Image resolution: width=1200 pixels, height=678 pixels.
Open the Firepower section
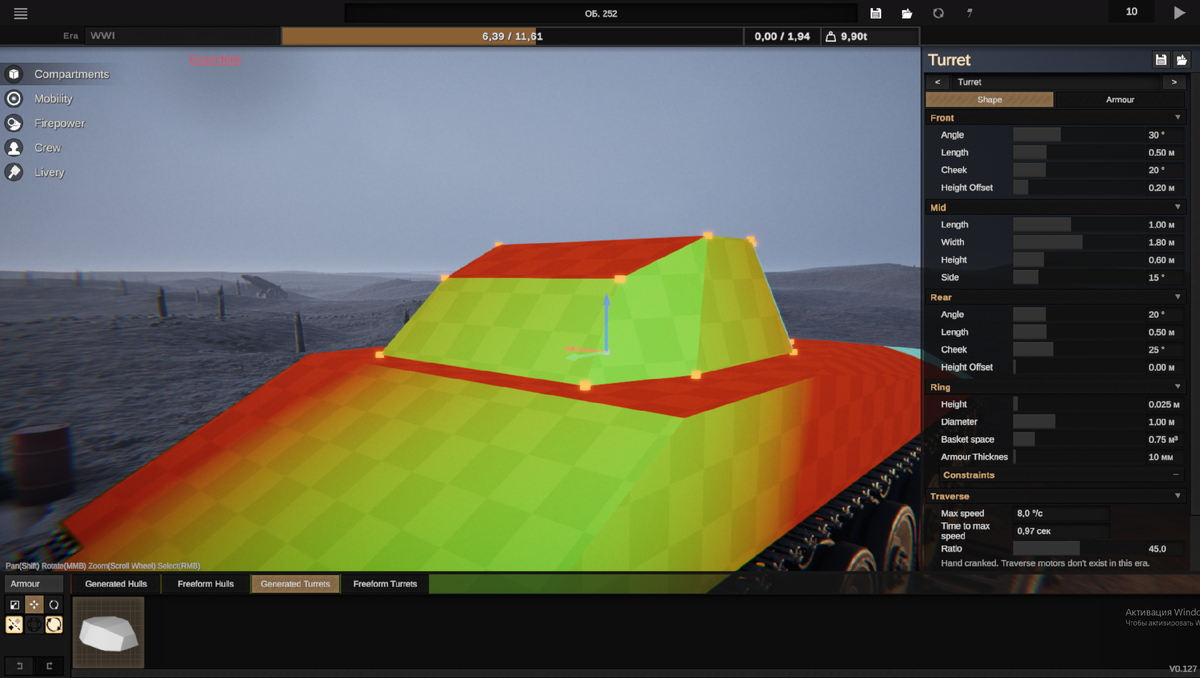pos(47,123)
